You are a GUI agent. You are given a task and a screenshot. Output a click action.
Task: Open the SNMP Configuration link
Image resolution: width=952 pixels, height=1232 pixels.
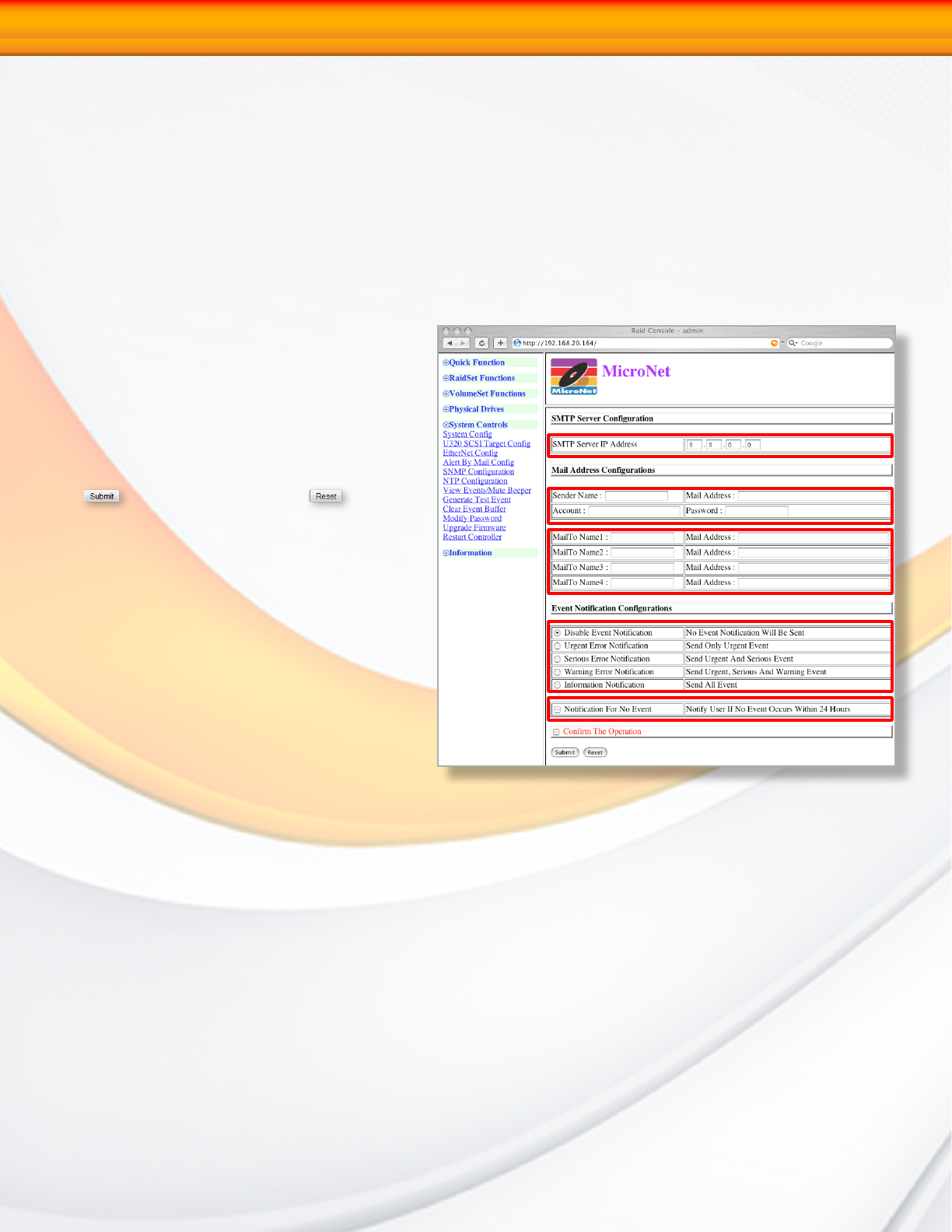(478, 471)
